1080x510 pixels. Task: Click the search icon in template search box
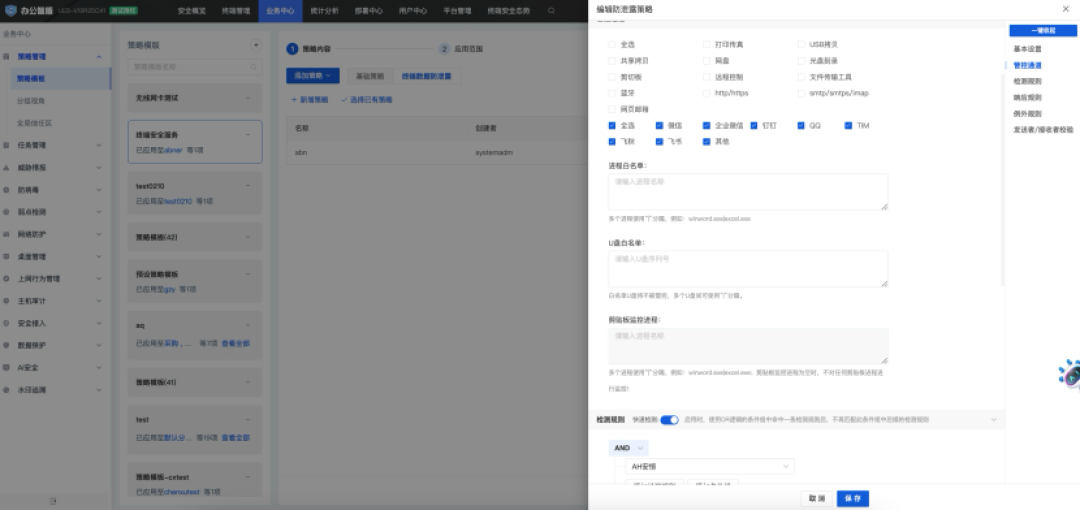256,67
